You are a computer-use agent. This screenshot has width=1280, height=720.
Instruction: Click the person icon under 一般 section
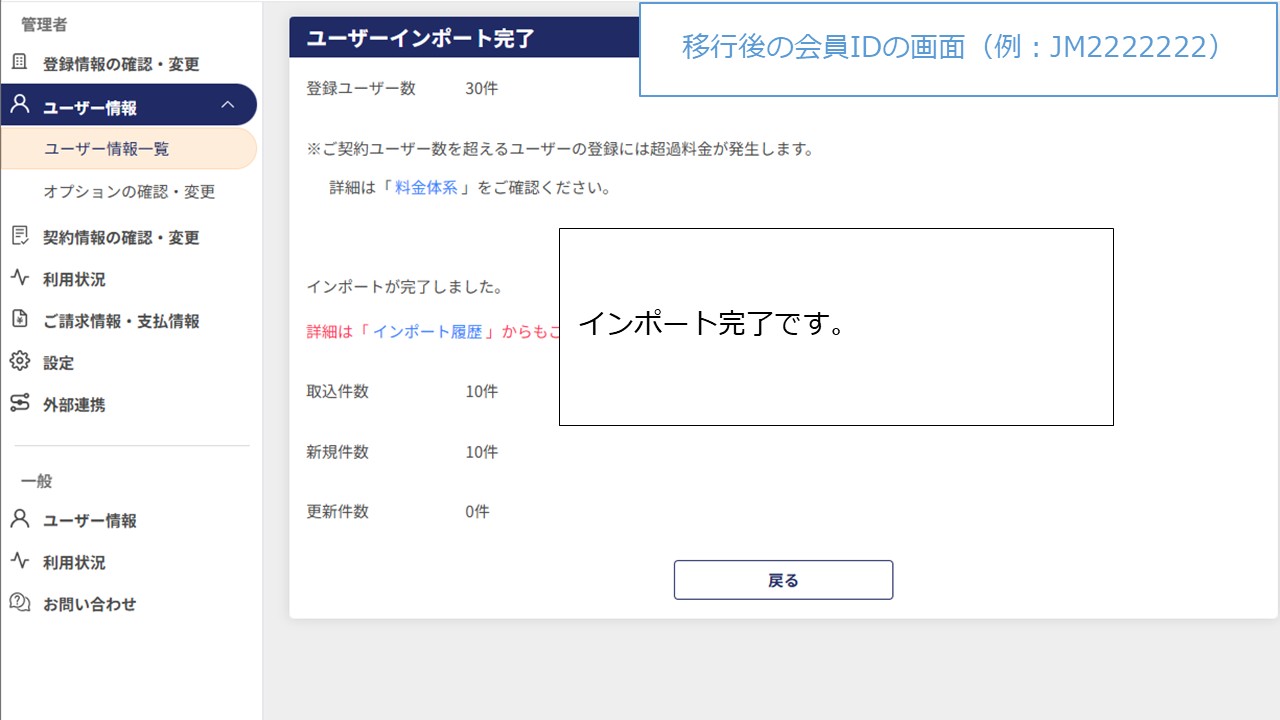(19, 519)
